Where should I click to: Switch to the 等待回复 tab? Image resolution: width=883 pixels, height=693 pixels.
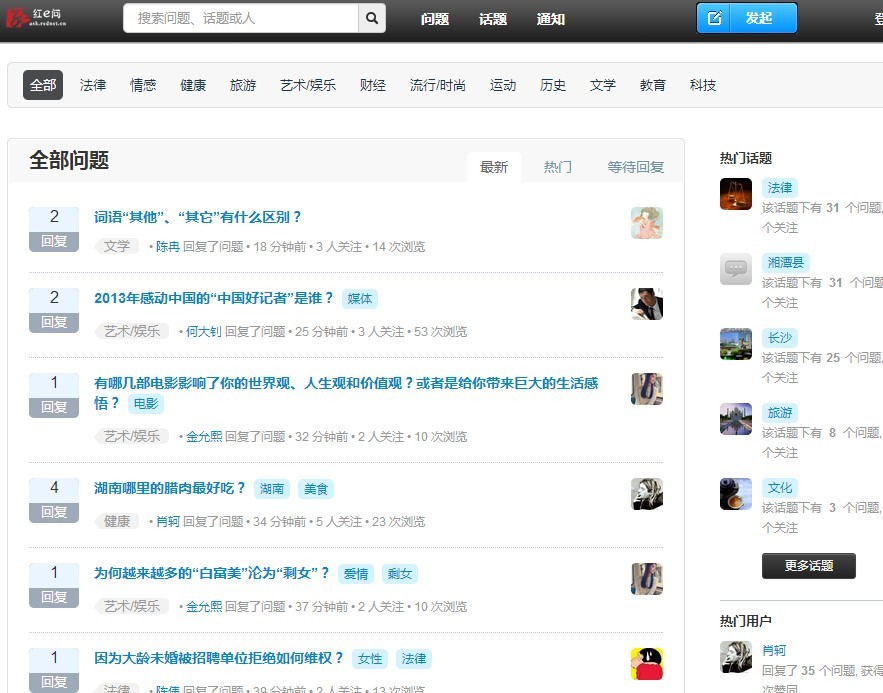coord(634,167)
